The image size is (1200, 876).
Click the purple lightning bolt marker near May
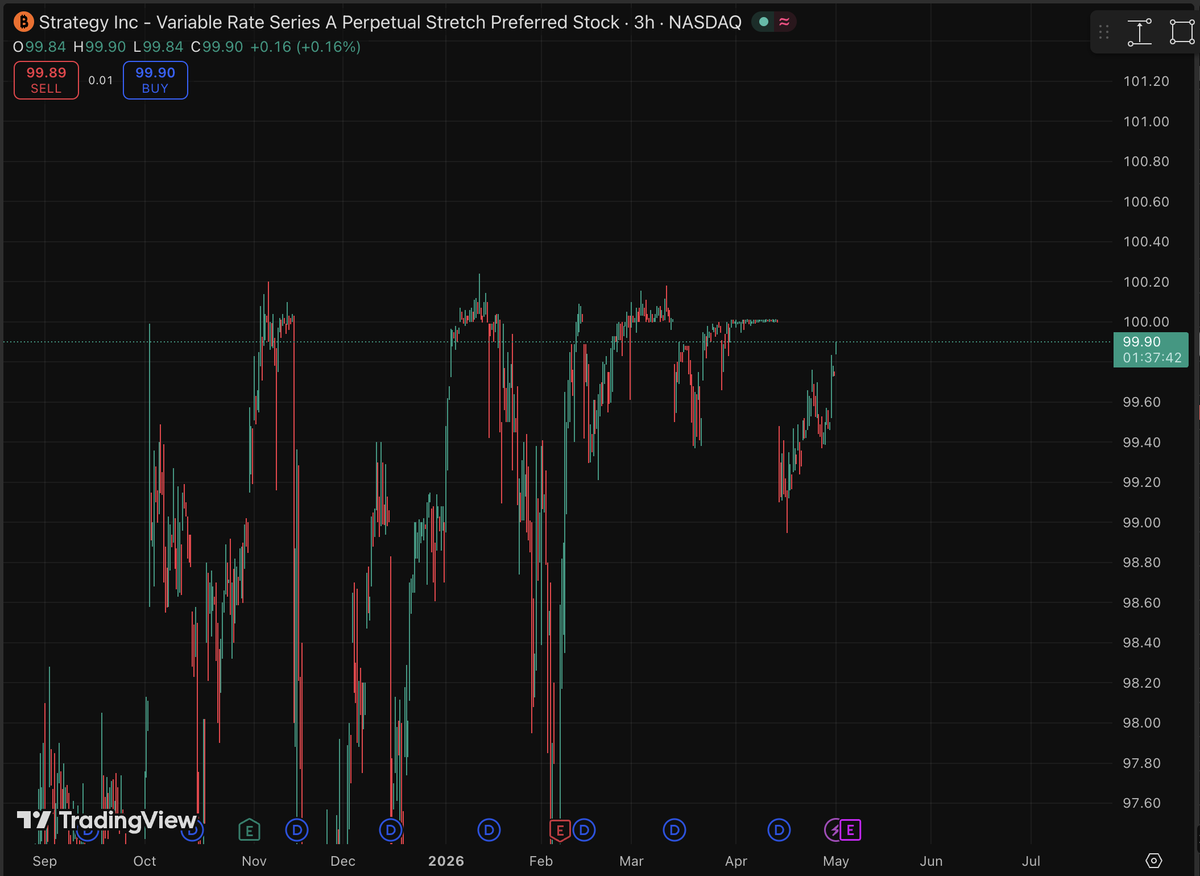point(833,829)
